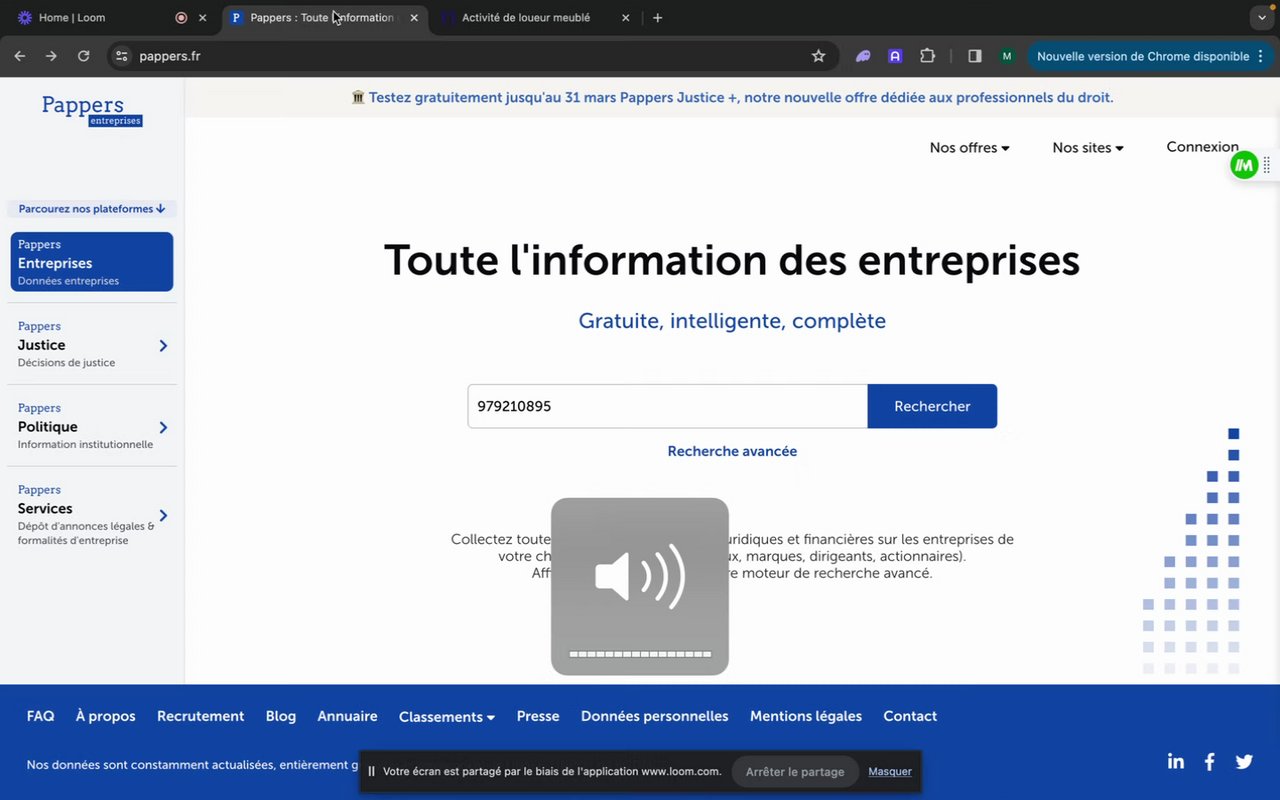Open Presse footer link

pyautogui.click(x=538, y=716)
